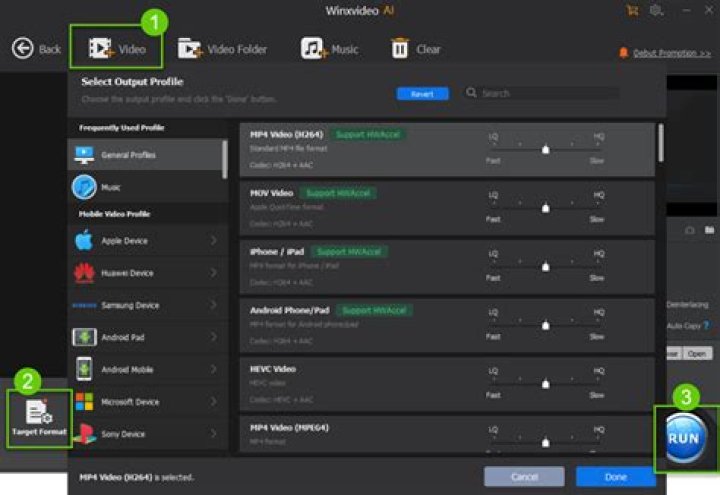The width and height of the screenshot is (720, 495).
Task: Click the Done button
Action: 615,477
